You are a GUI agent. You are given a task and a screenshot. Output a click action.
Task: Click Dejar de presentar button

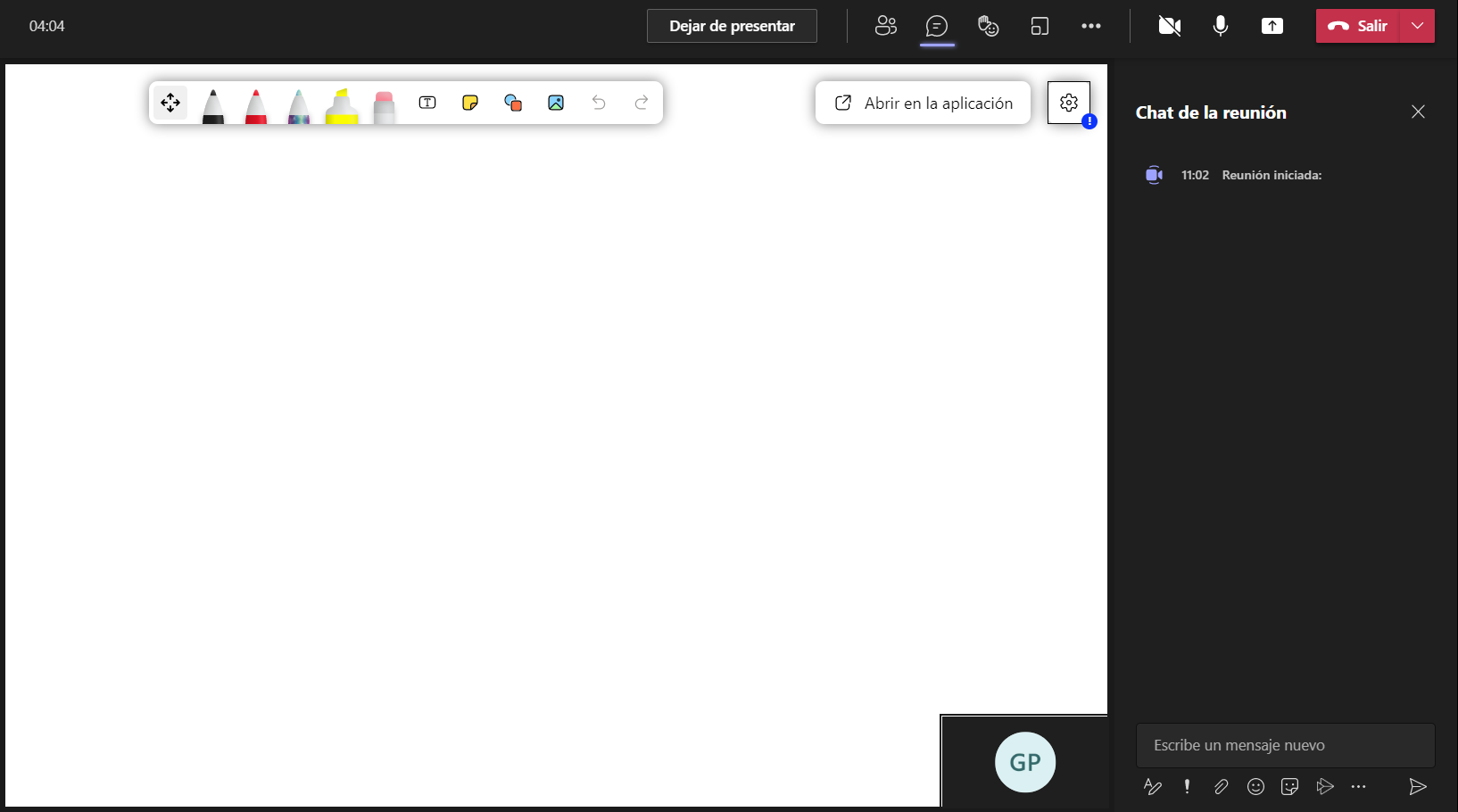[732, 26]
